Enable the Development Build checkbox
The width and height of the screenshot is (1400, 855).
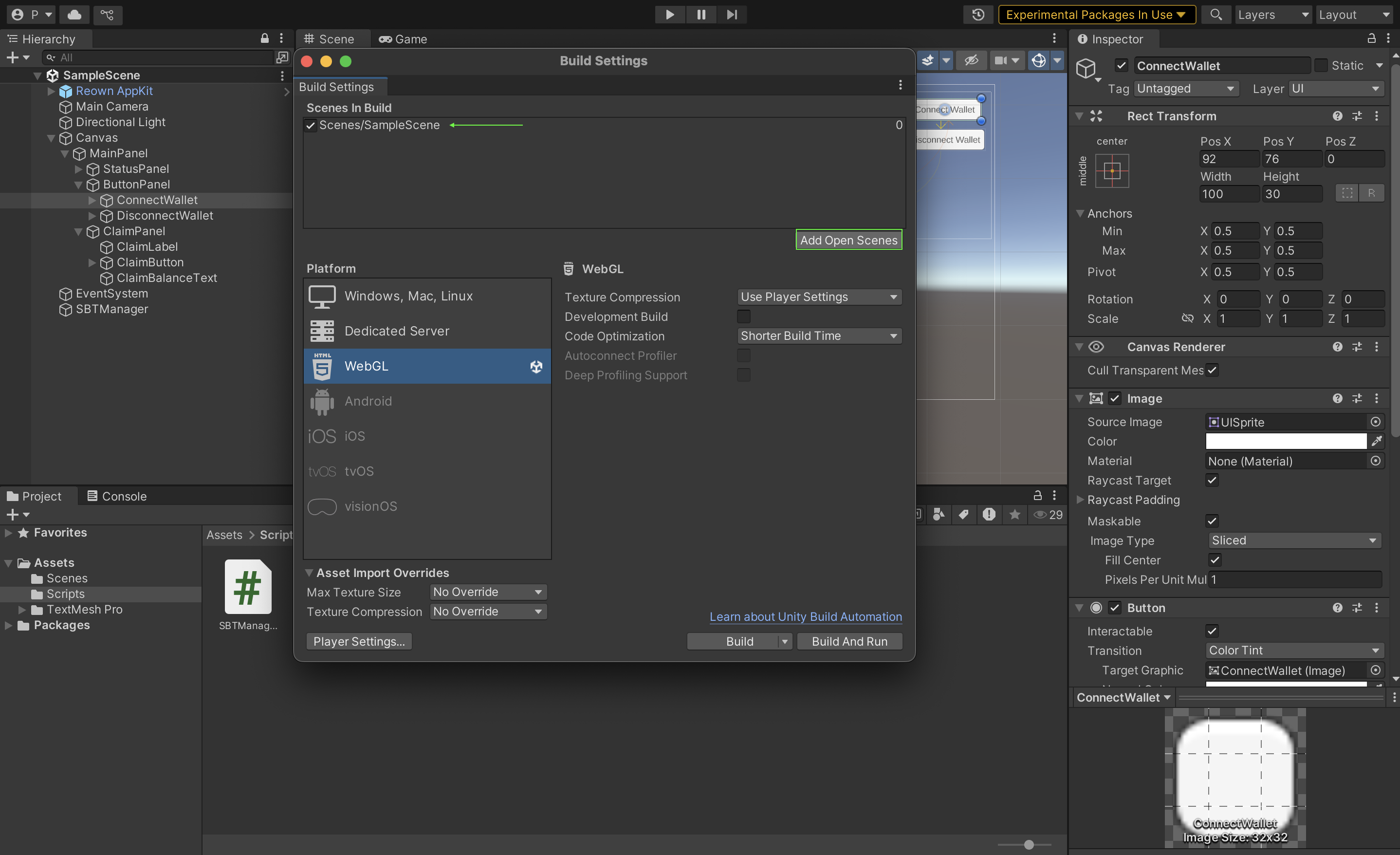point(743,316)
